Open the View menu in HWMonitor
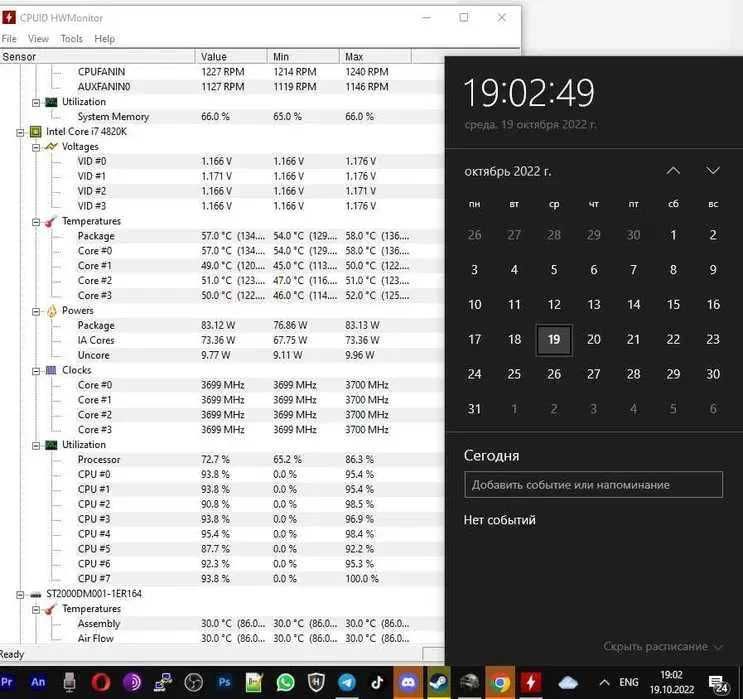Viewport: 743px width, 699px height. 38,39
